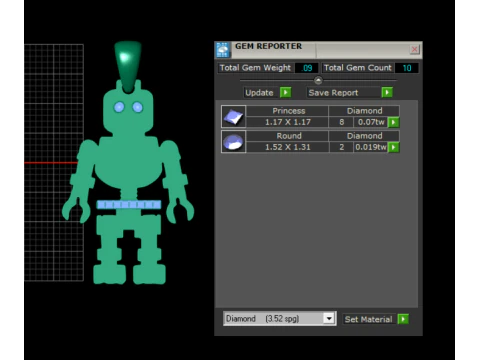The height and width of the screenshot is (360, 480).
Task: Click the Save Report button label
Action: (333, 93)
